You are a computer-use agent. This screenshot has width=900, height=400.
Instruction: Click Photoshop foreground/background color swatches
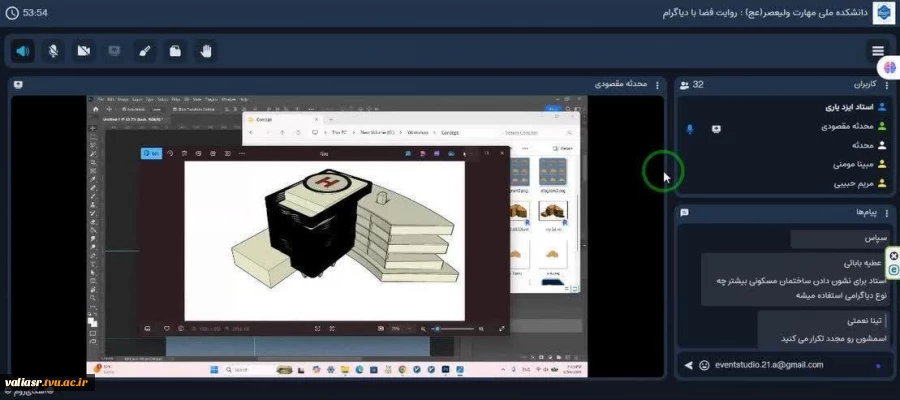click(x=92, y=323)
